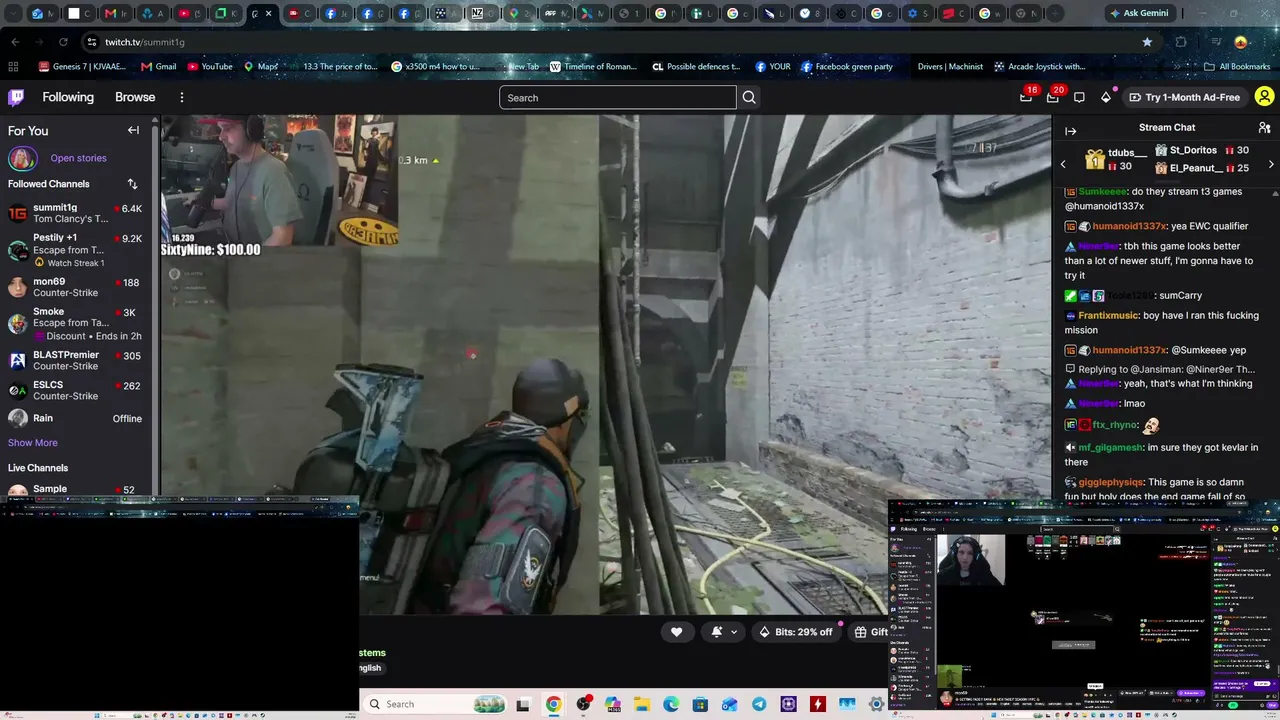The width and height of the screenshot is (1280, 720).
Task: Open File Explorer from the taskbar
Action: point(641,704)
